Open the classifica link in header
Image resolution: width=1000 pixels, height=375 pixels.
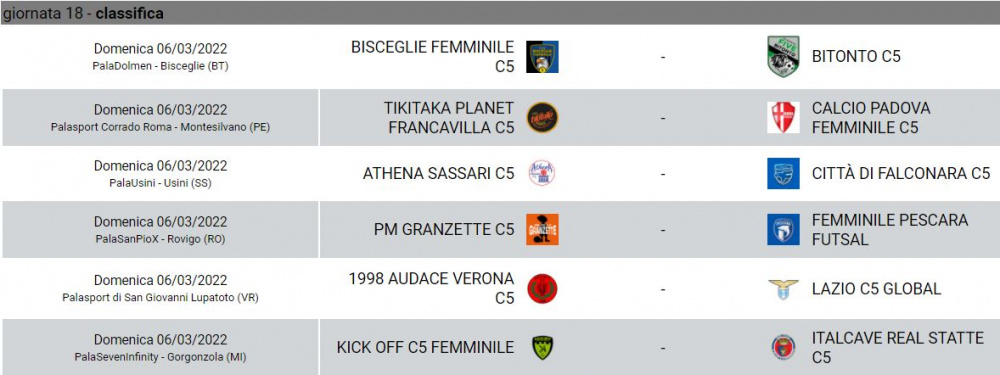point(129,13)
